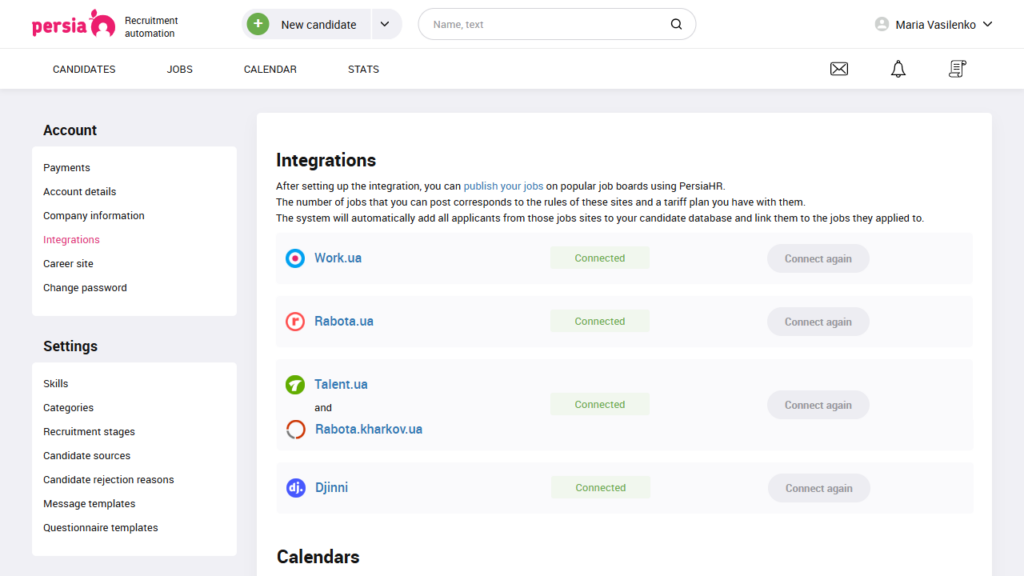Open Company information

click(x=94, y=216)
